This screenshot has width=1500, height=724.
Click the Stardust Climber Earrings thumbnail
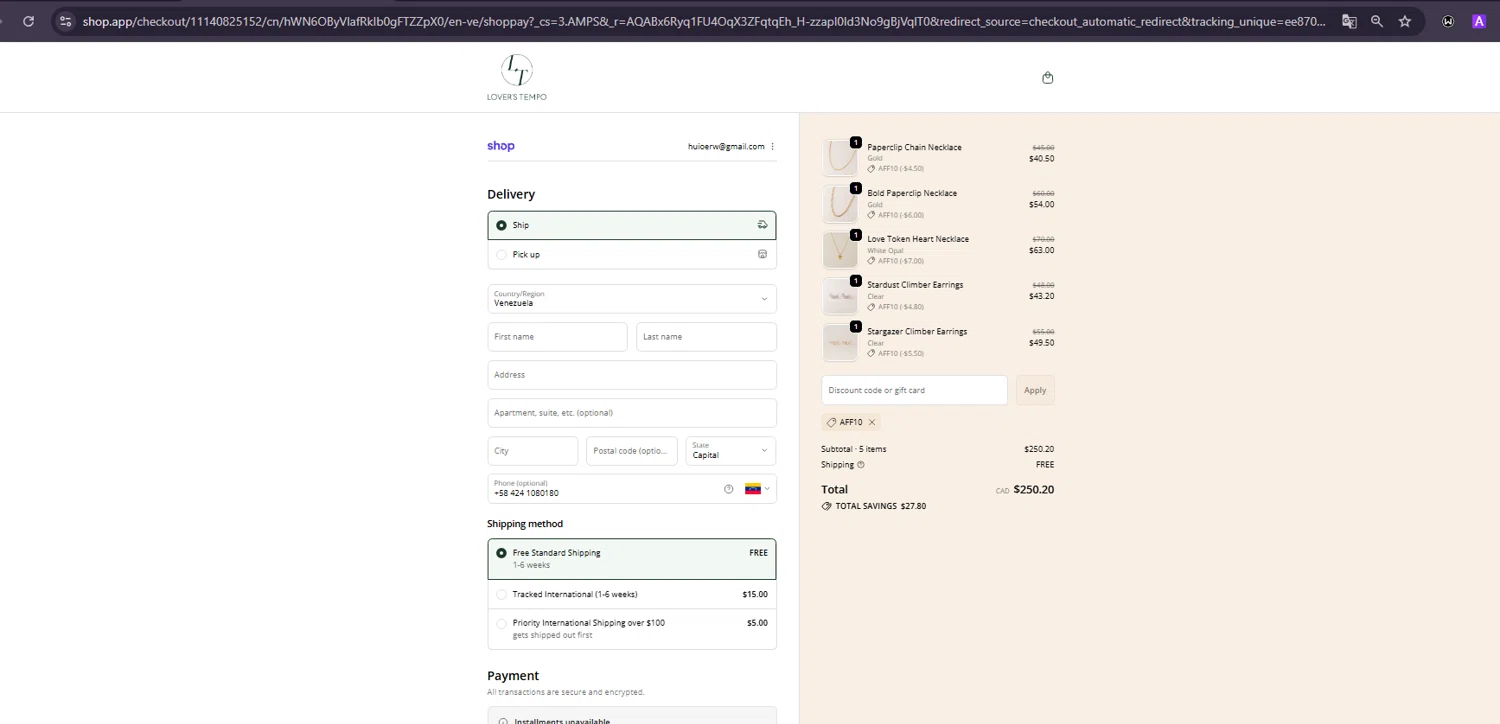point(840,296)
